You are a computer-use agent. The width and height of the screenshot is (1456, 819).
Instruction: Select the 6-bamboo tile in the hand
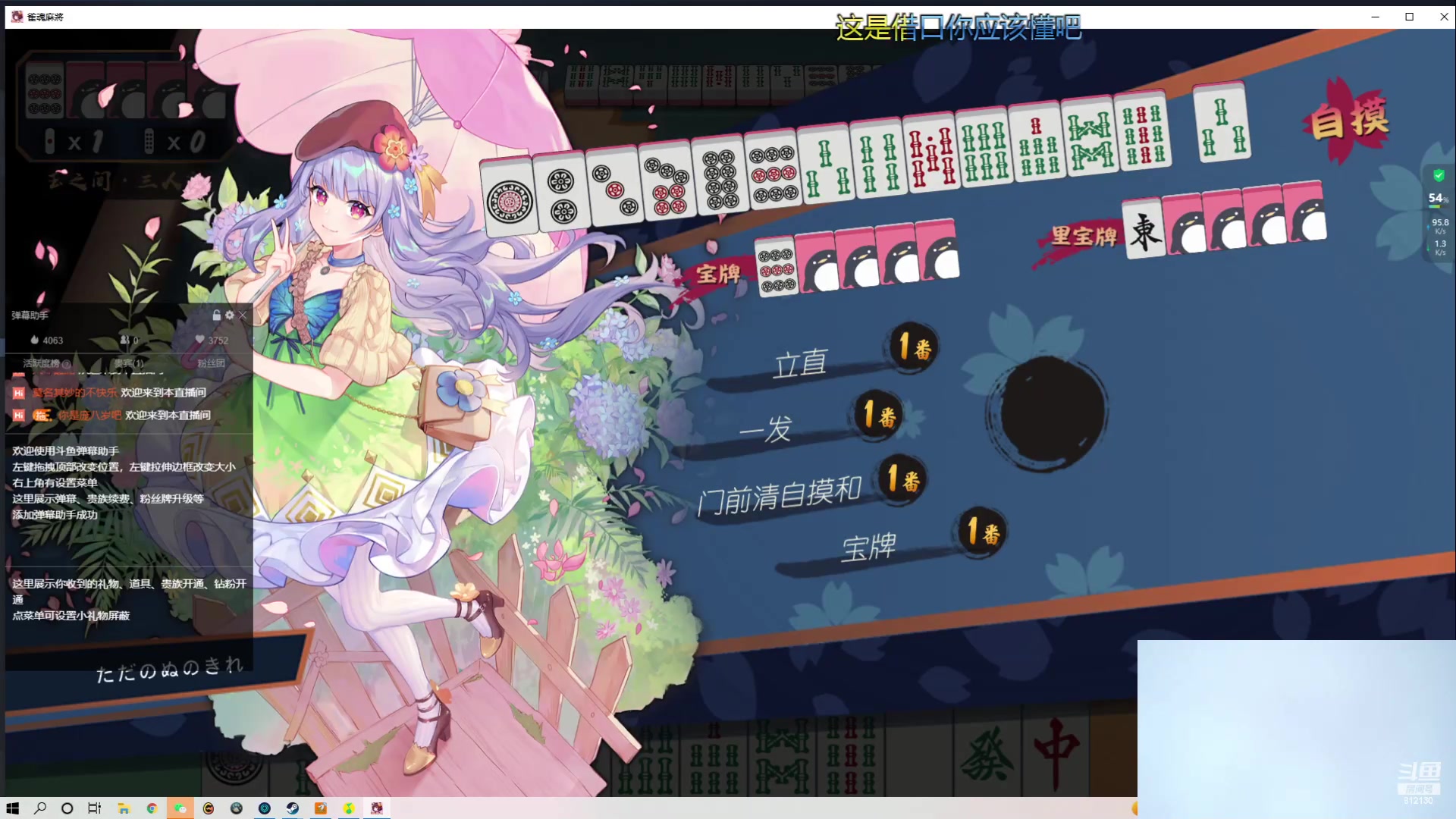coord(984,149)
